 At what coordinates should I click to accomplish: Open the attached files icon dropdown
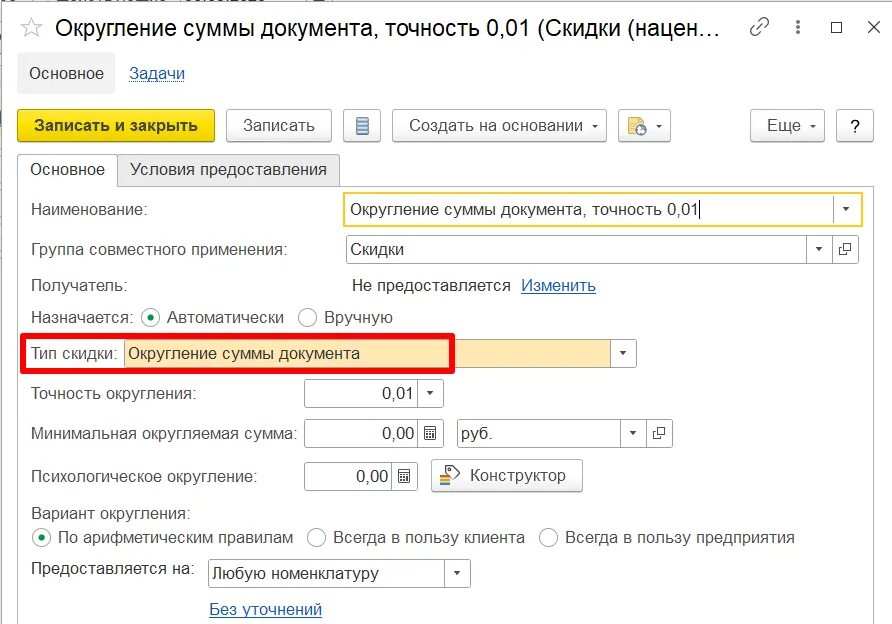(x=644, y=126)
